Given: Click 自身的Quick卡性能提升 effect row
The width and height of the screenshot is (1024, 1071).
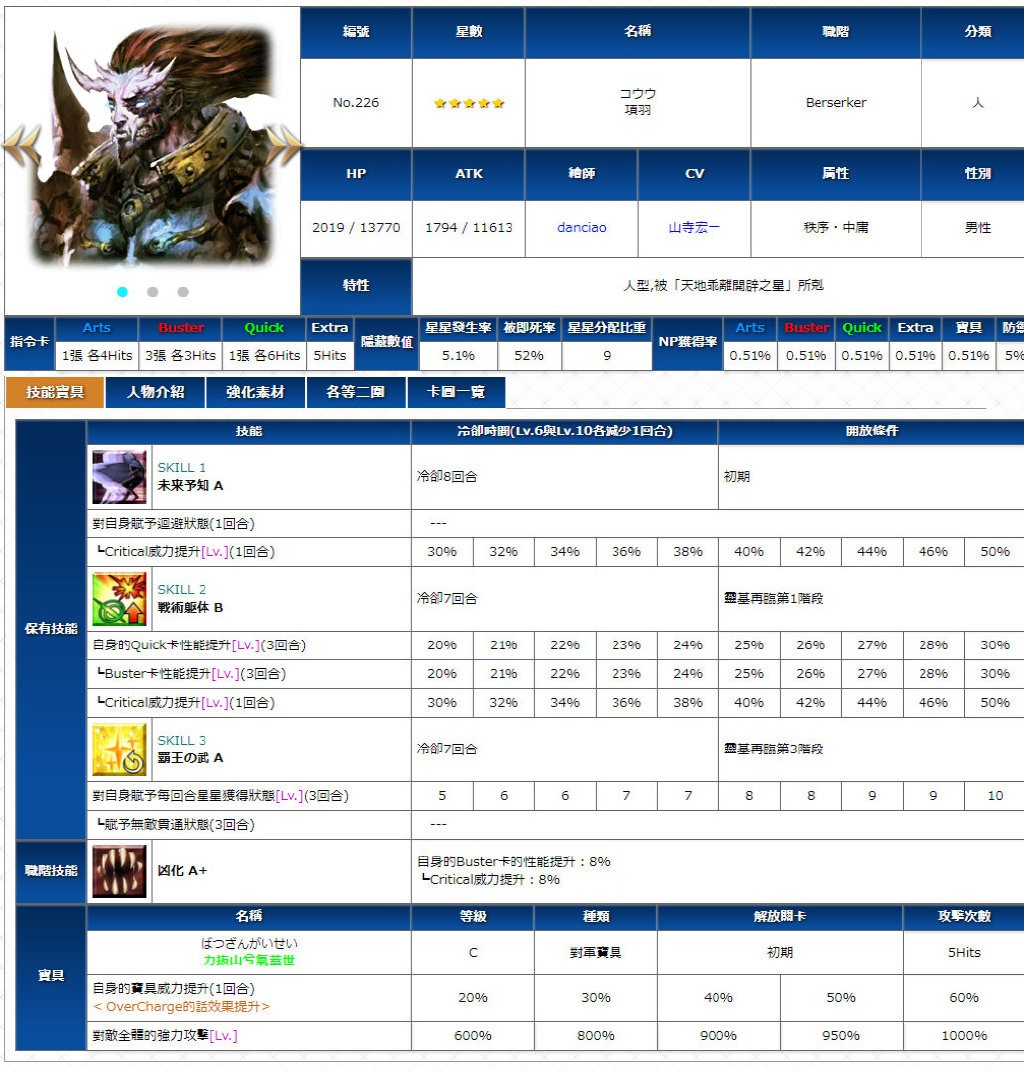Looking at the screenshot, I should 249,645.
